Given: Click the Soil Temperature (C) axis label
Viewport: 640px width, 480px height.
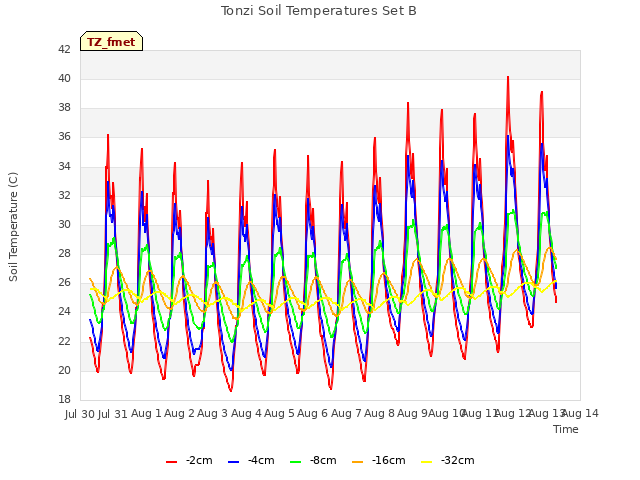Looking at the screenshot, I should click(13, 227).
